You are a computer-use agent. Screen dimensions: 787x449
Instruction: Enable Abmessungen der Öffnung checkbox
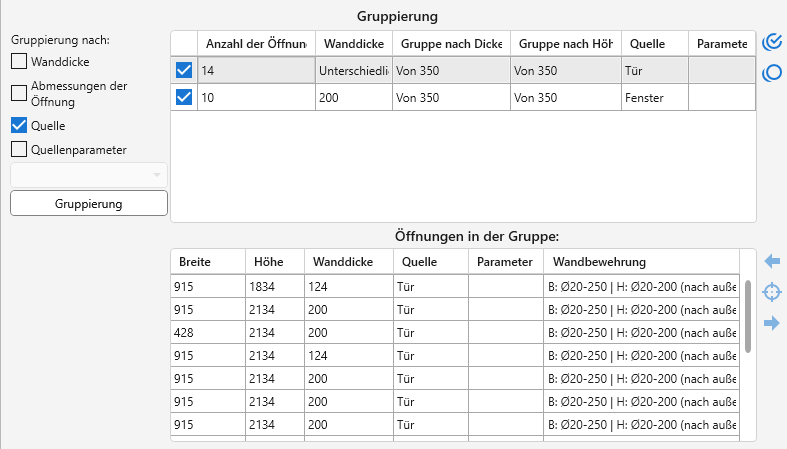click(19, 93)
